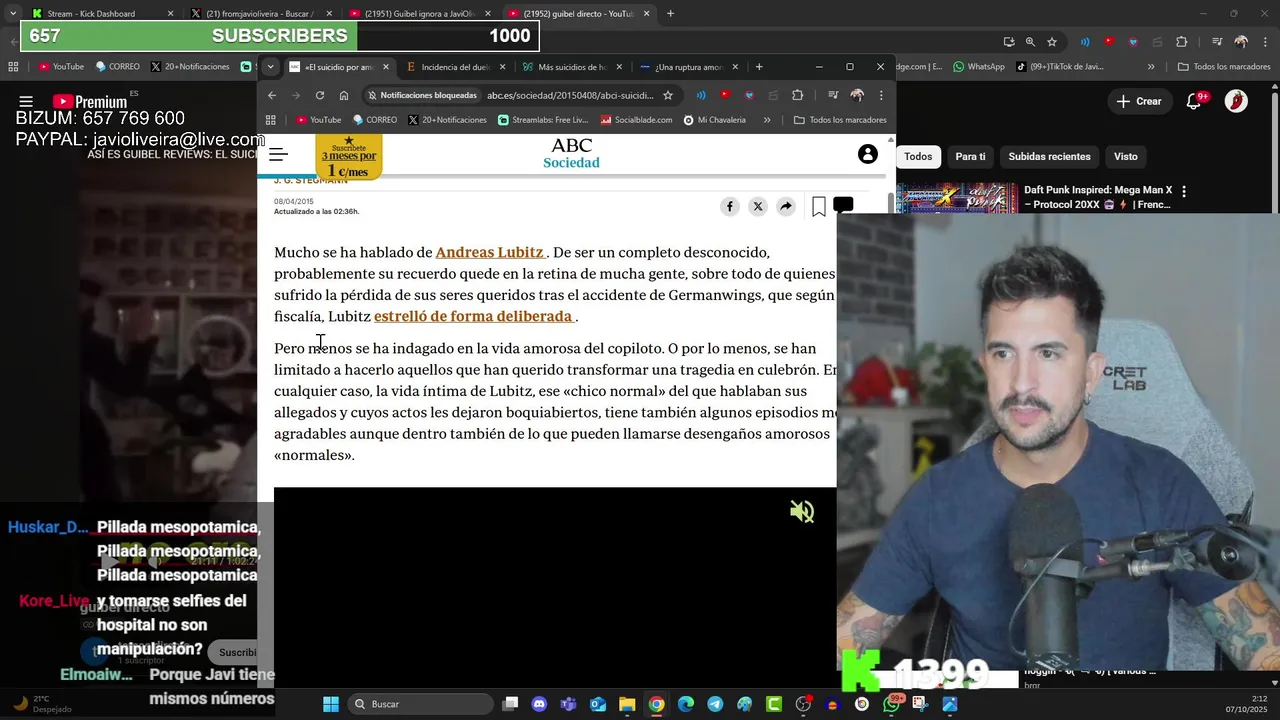
Task: Open options for Daft Punk Inspired video
Action: (1184, 190)
